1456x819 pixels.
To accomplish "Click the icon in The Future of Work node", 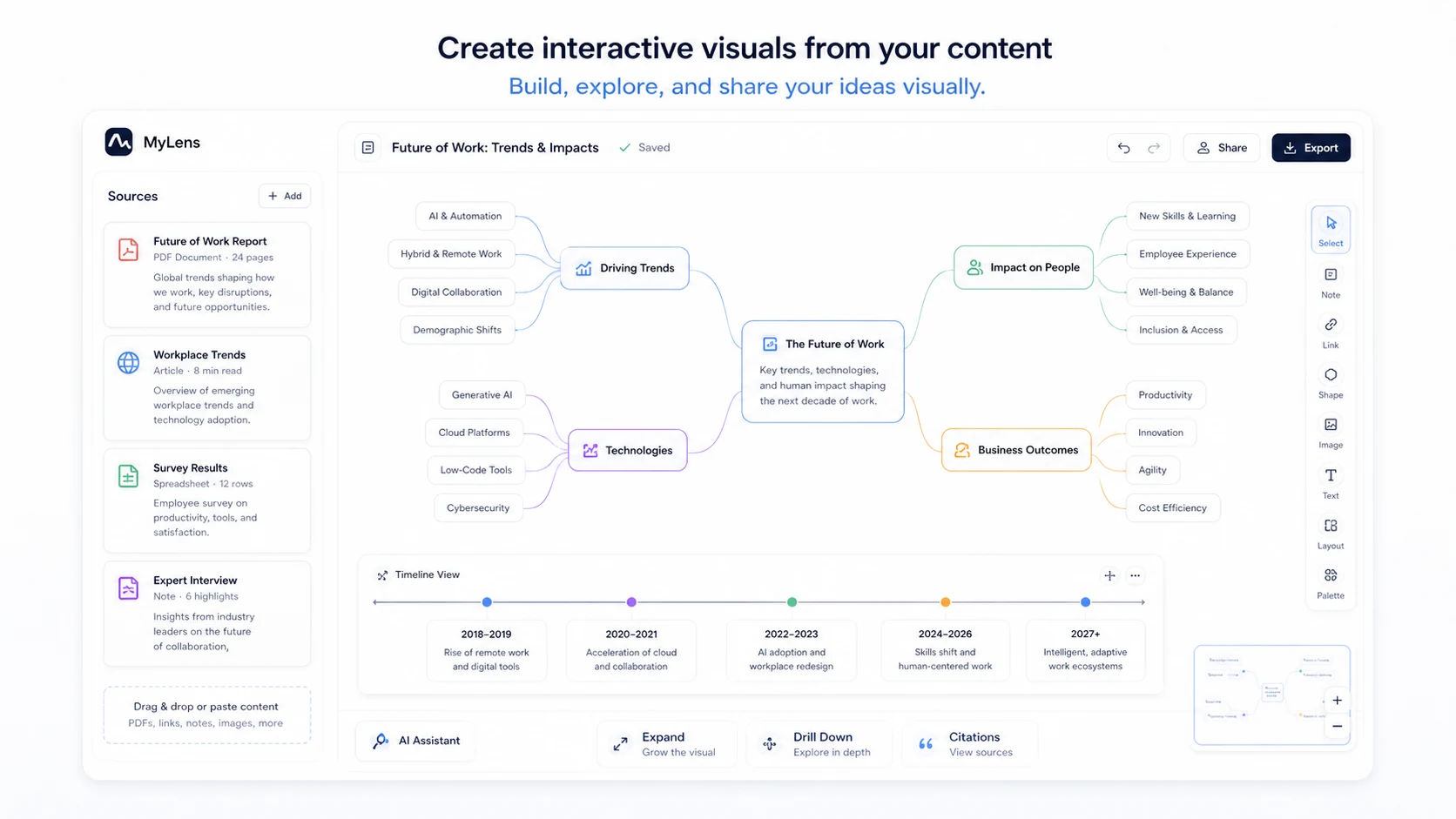I will [770, 344].
